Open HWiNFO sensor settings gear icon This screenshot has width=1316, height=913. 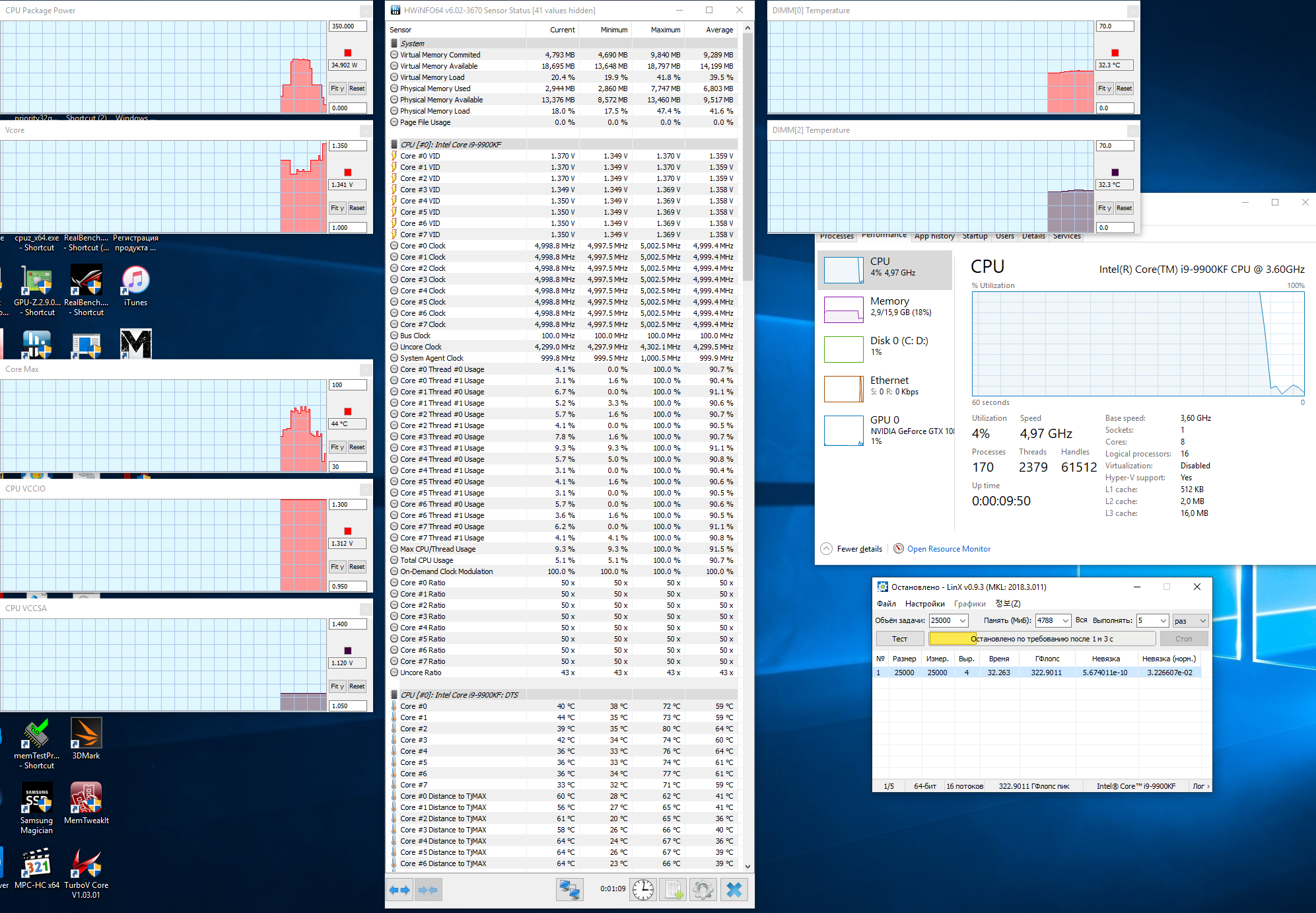pyautogui.click(x=703, y=890)
